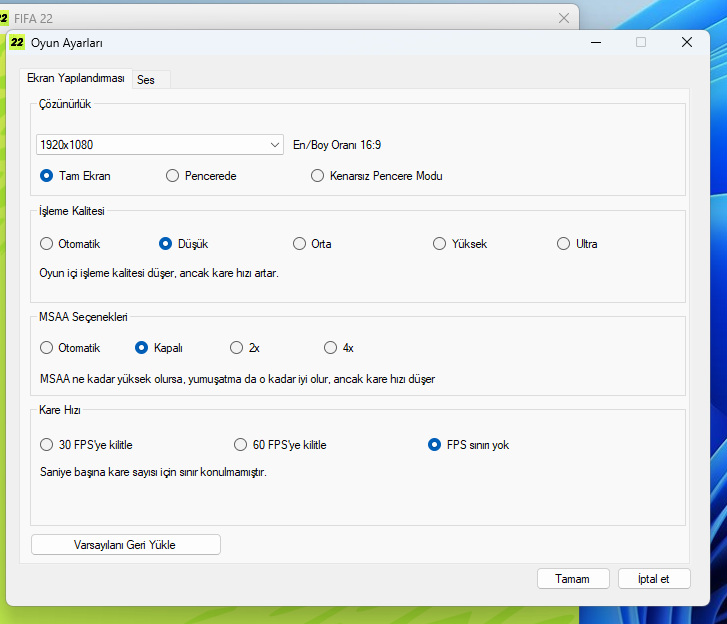The width and height of the screenshot is (727, 624).
Task: Switch to the Ses tab
Action: click(151, 80)
